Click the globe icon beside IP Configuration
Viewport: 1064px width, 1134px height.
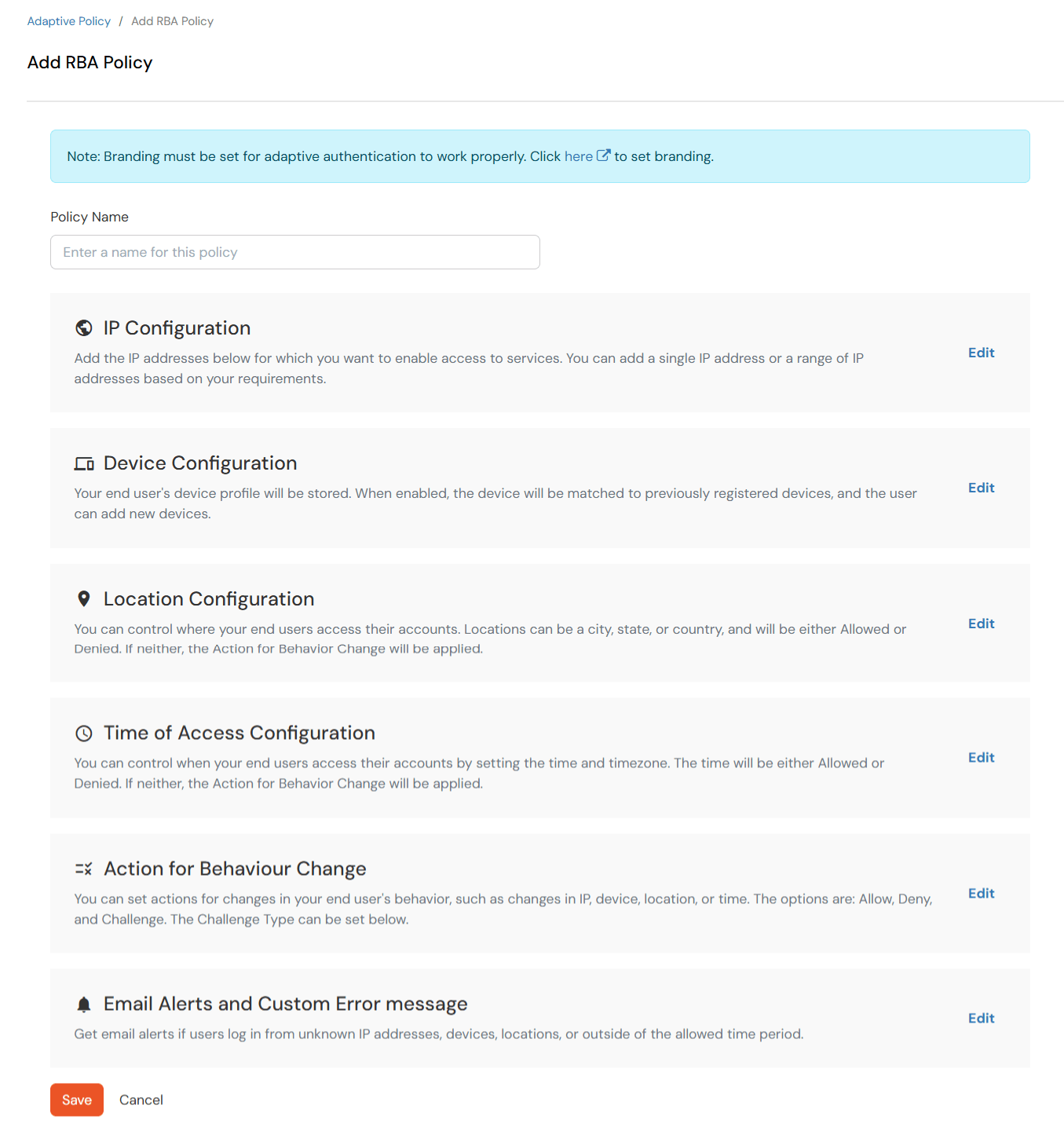[x=84, y=327]
